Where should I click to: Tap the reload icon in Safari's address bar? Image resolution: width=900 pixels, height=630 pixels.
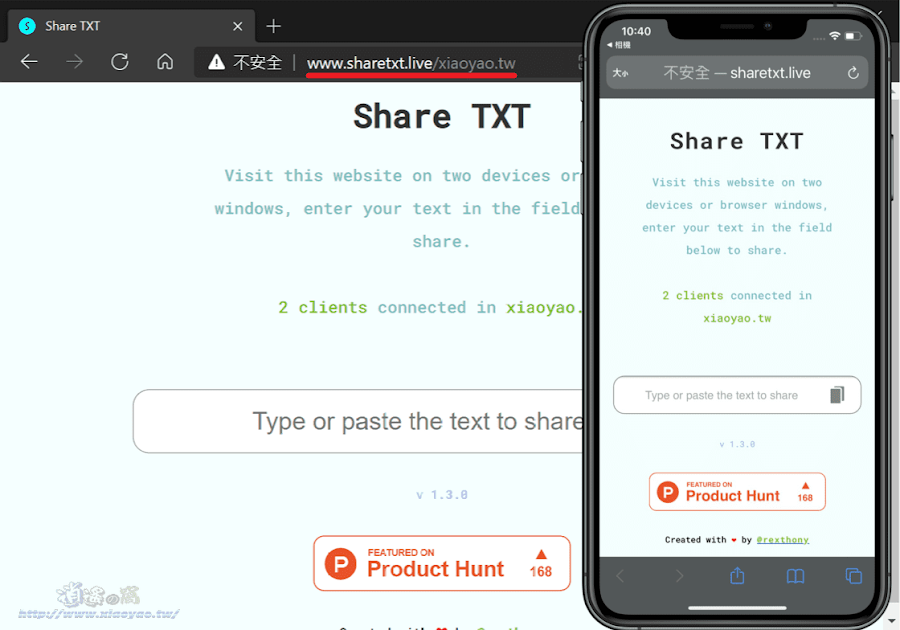851,72
